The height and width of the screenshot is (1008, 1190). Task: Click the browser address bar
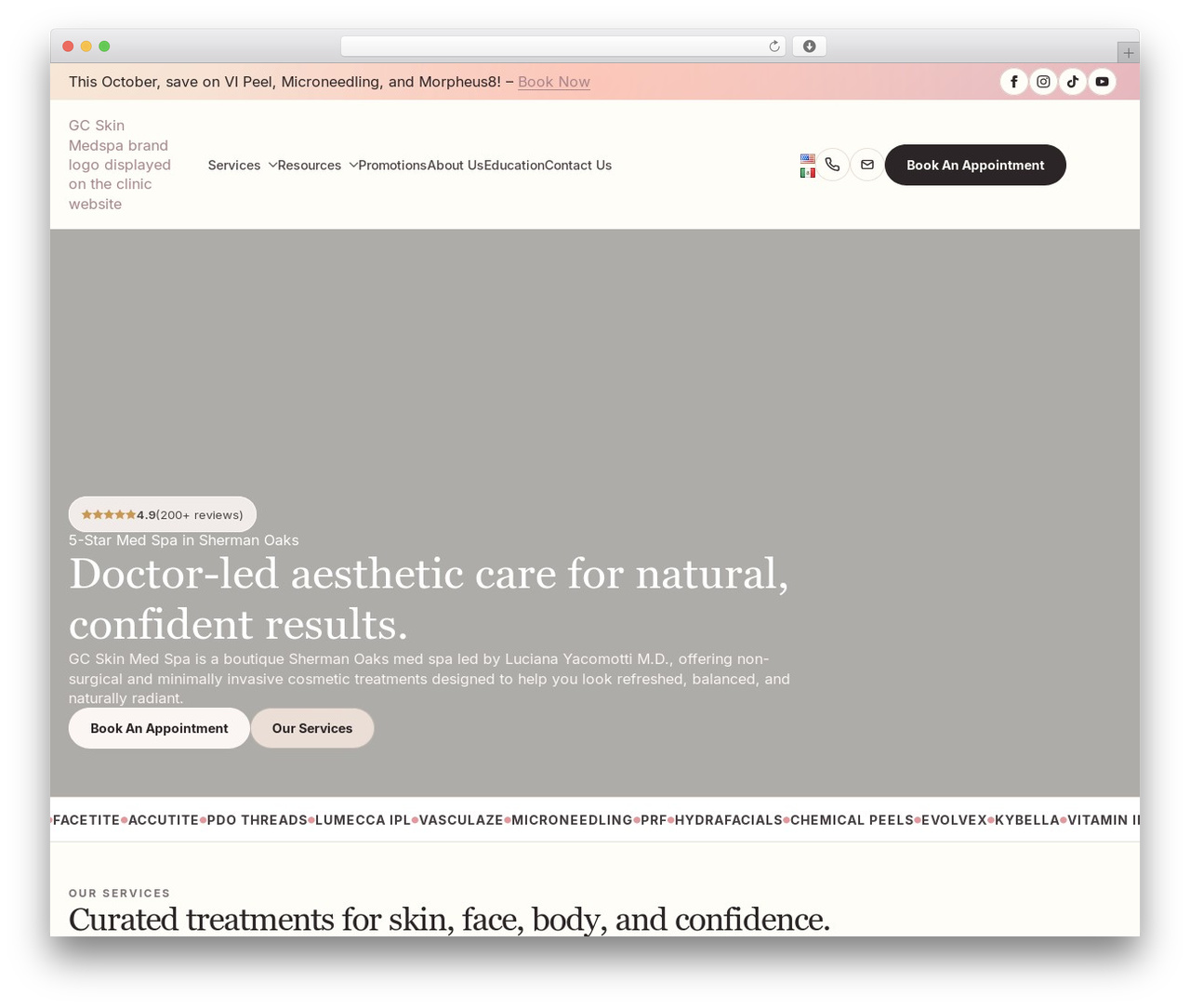(x=563, y=46)
